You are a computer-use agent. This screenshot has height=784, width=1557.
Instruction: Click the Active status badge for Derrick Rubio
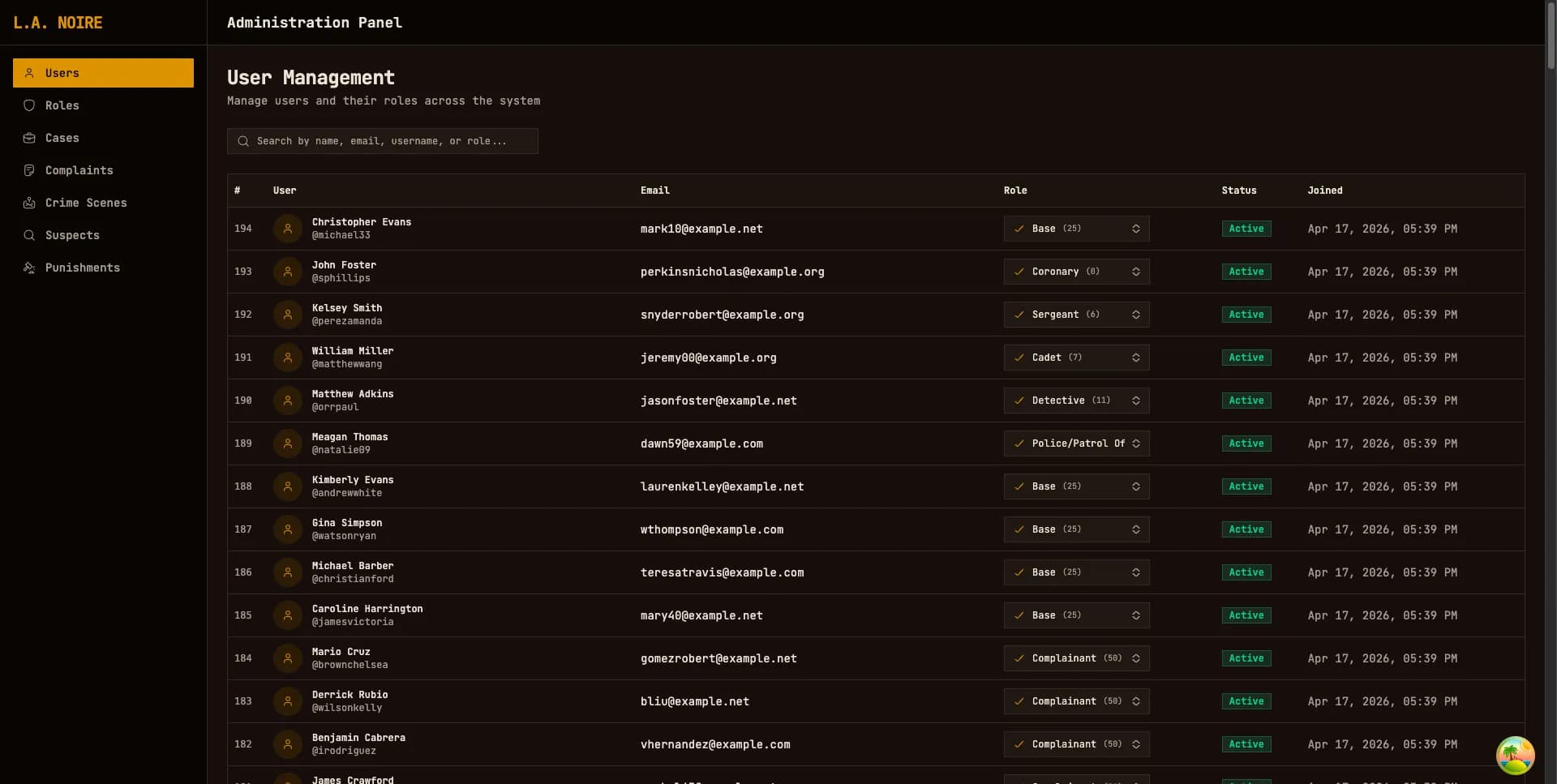click(x=1246, y=701)
